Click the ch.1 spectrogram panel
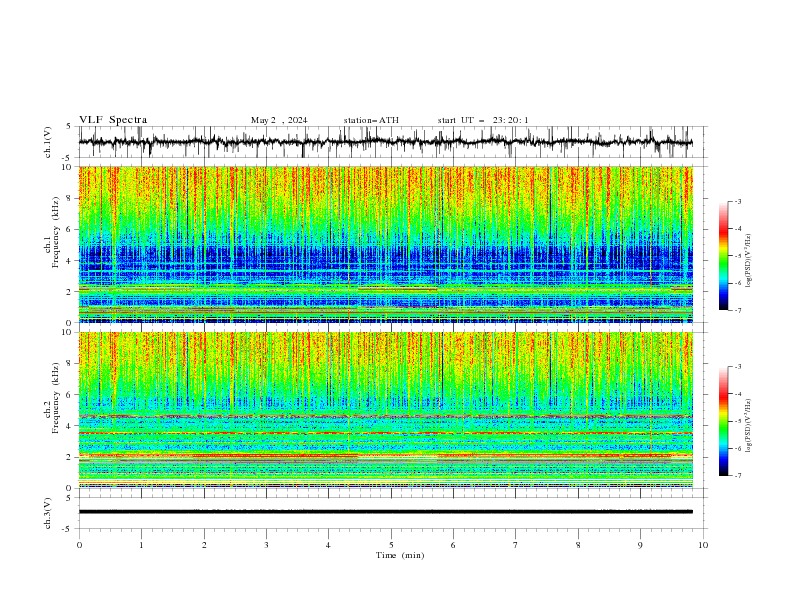 (386, 244)
